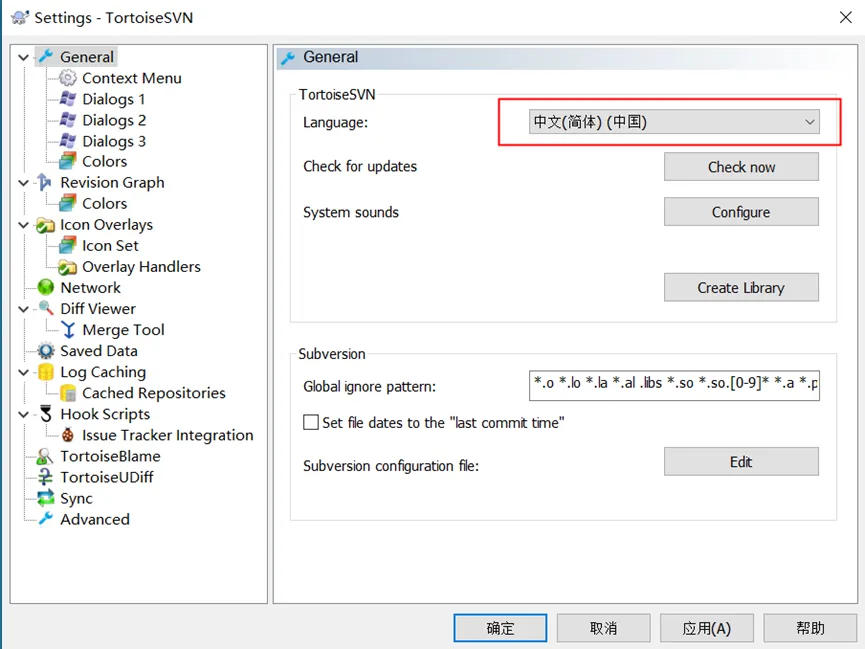Collapse the Diff Viewer tree node

click(24, 309)
